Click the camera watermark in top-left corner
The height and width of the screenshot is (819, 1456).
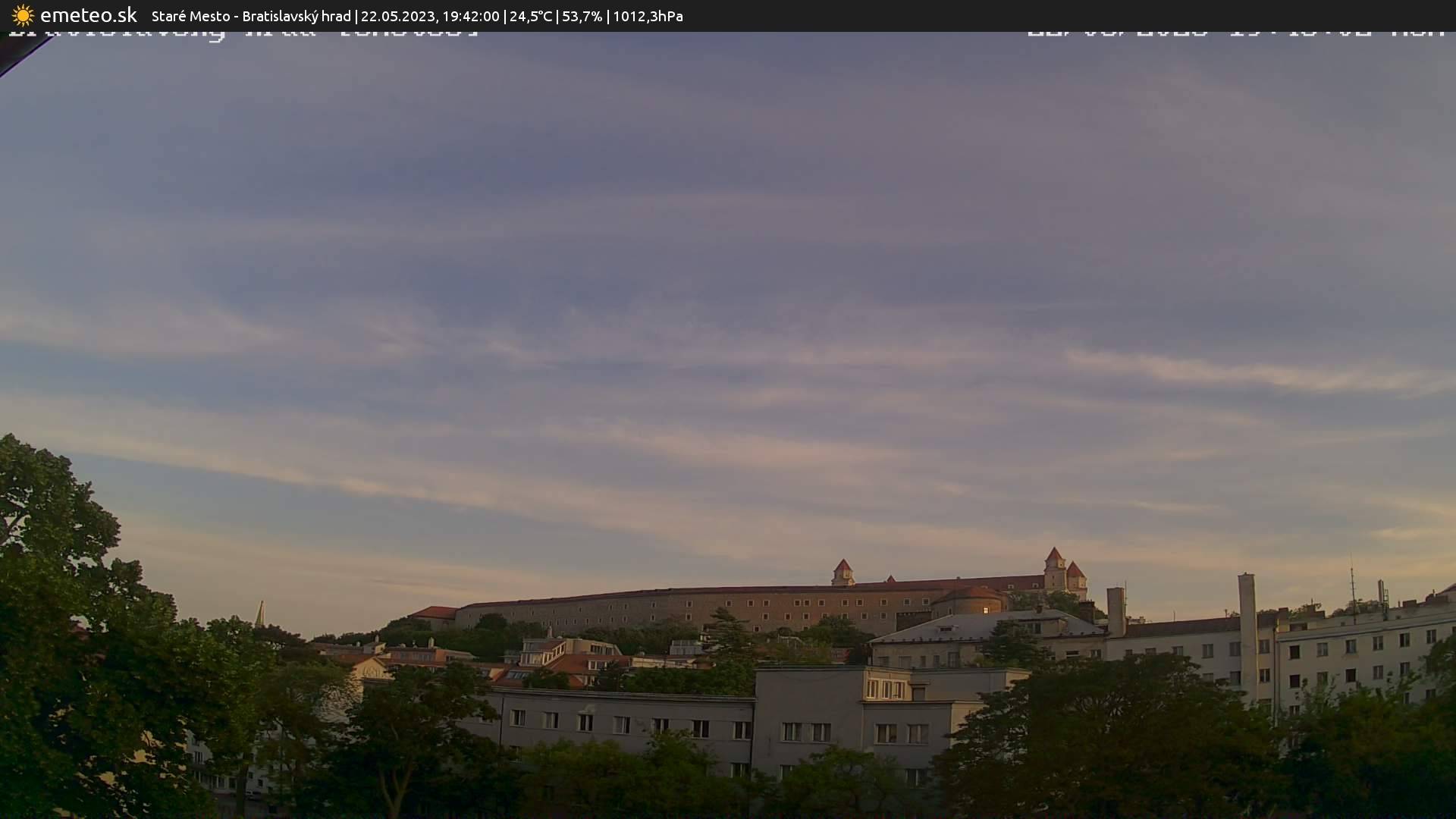243,32
